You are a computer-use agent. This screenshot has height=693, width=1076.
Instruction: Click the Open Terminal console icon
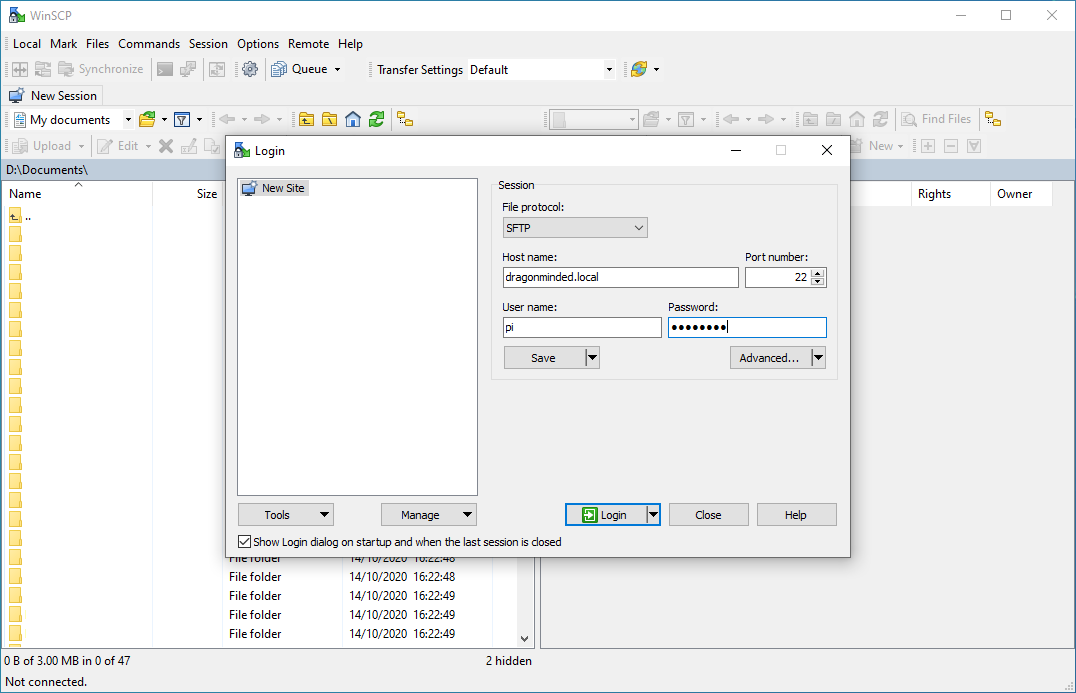point(165,69)
